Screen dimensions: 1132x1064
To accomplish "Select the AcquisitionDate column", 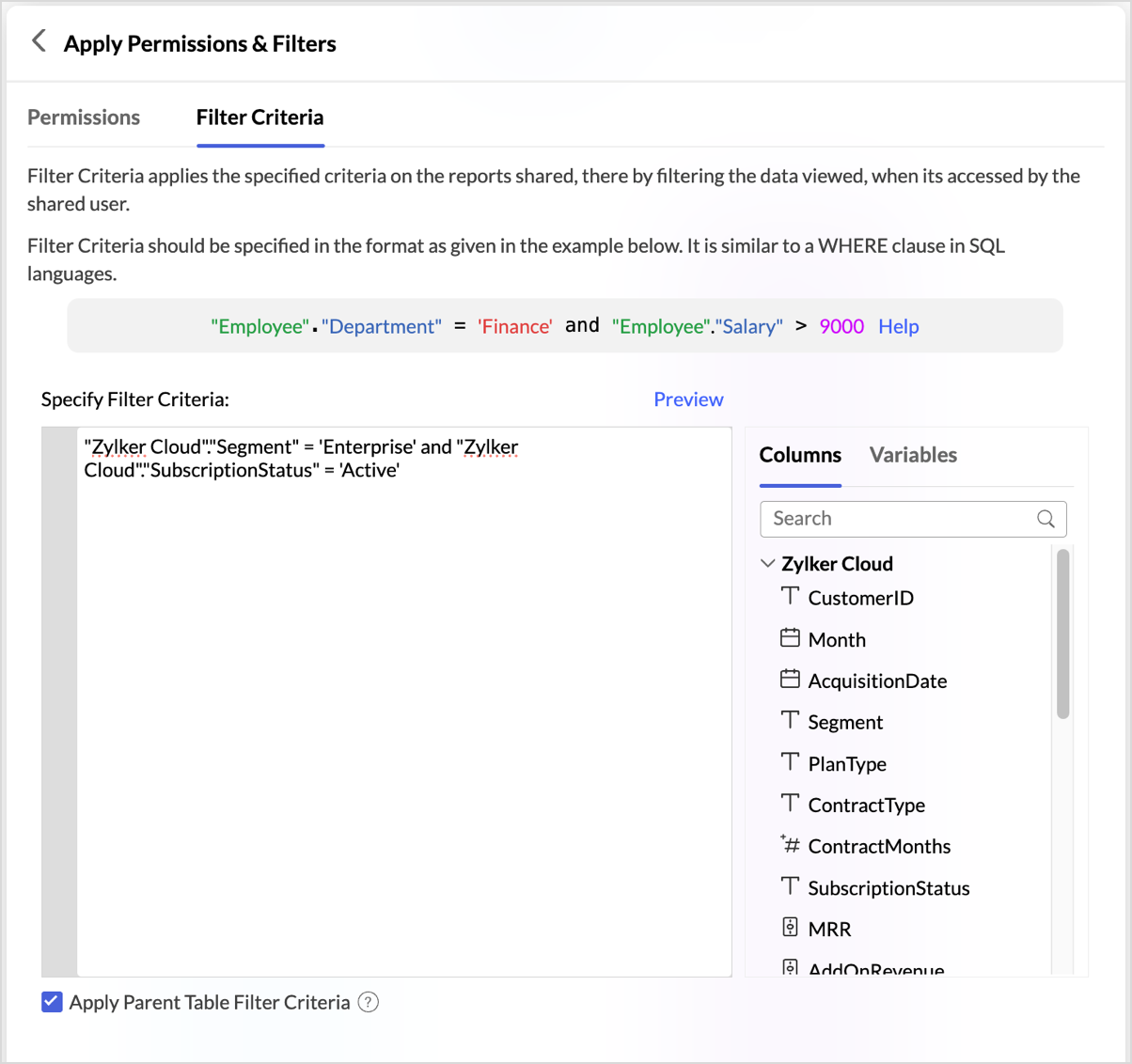I will (877, 681).
